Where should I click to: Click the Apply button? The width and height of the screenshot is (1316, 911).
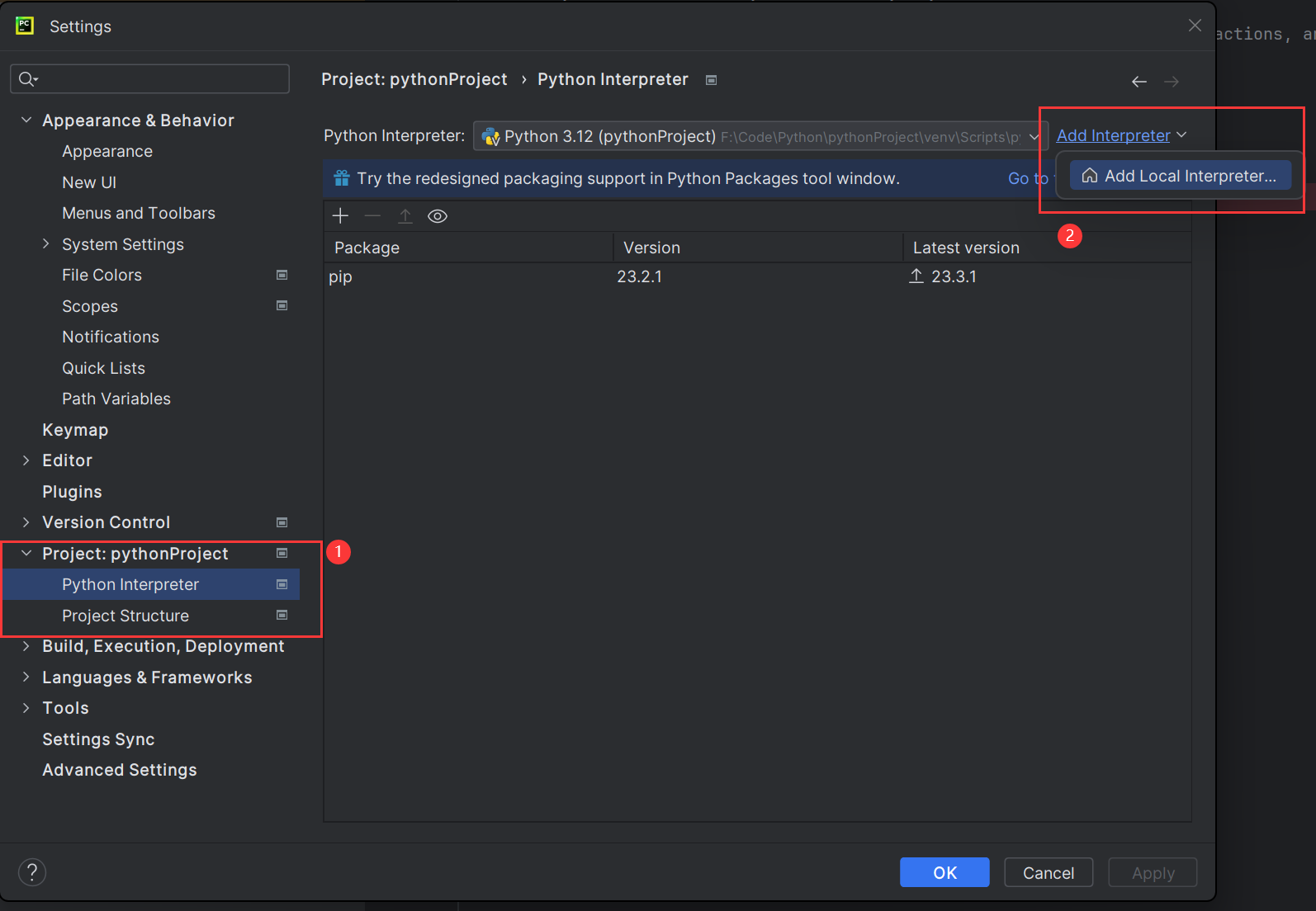1153,872
